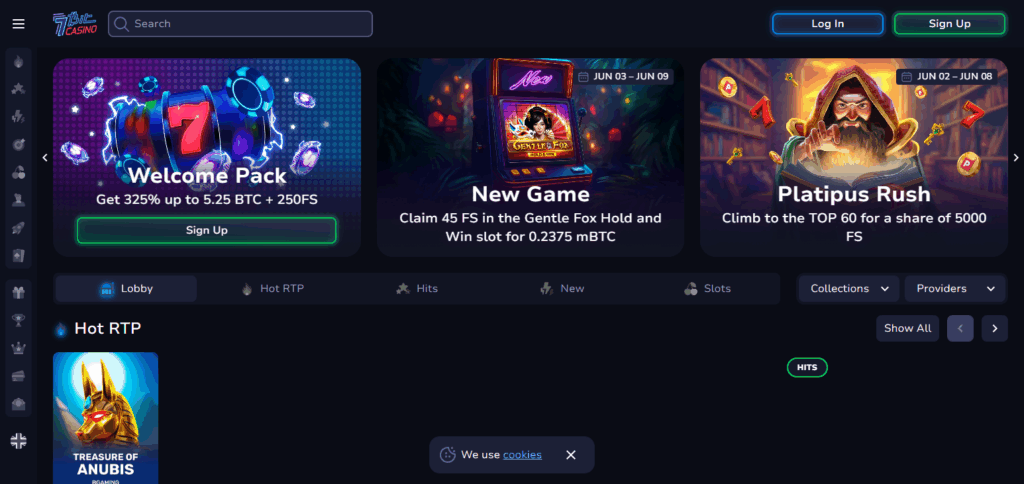Click the trophy tournaments sidebar icon

tap(18, 320)
